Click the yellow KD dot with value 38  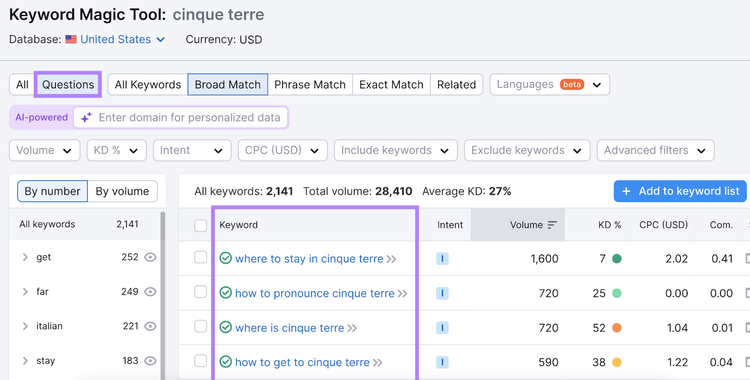pos(617,362)
